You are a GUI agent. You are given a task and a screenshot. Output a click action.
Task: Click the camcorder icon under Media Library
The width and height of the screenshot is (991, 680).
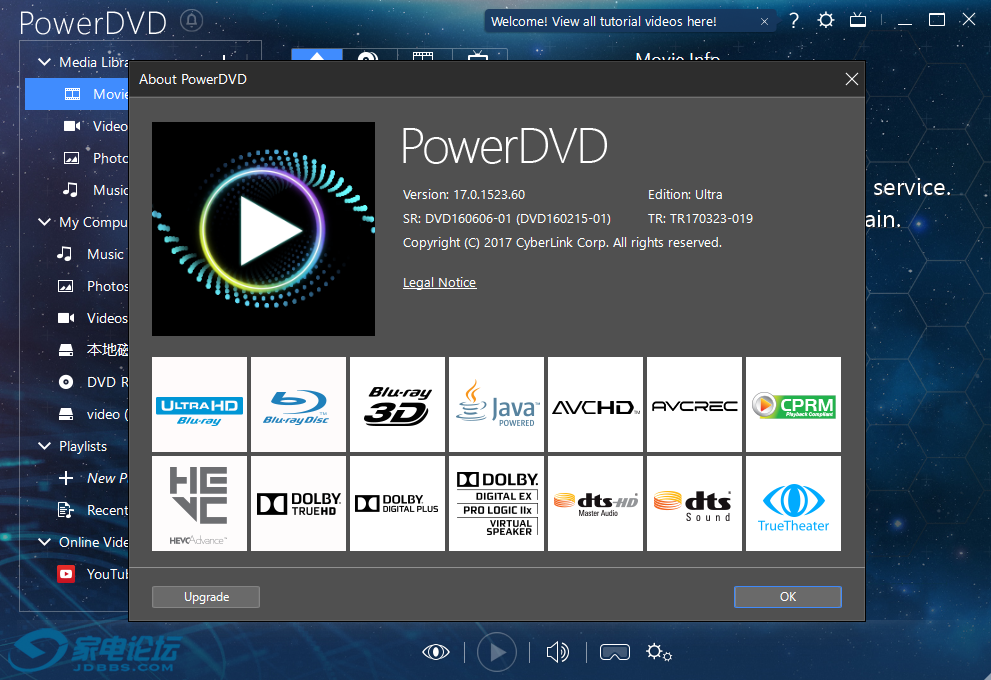[x=72, y=126]
